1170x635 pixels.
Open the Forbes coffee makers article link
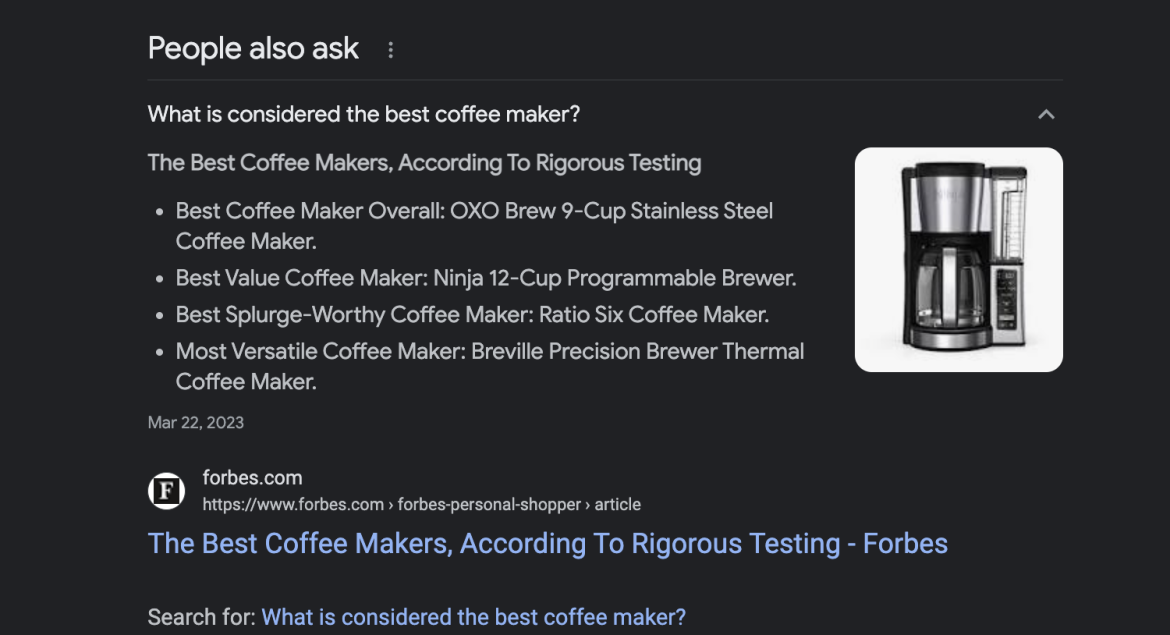[547, 543]
